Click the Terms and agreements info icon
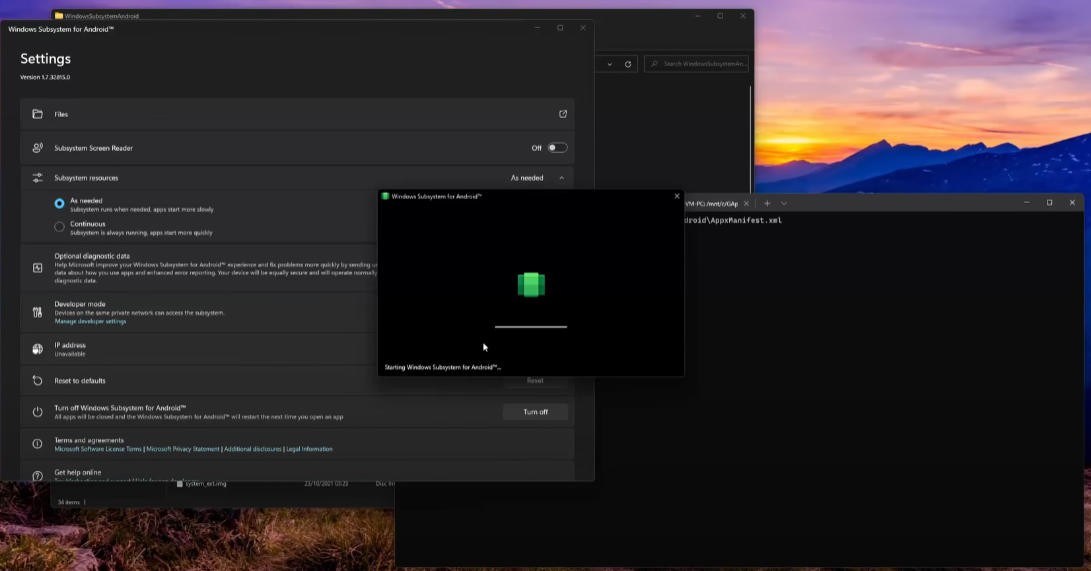Screen dimensions: 1091x571 [x=38, y=444]
